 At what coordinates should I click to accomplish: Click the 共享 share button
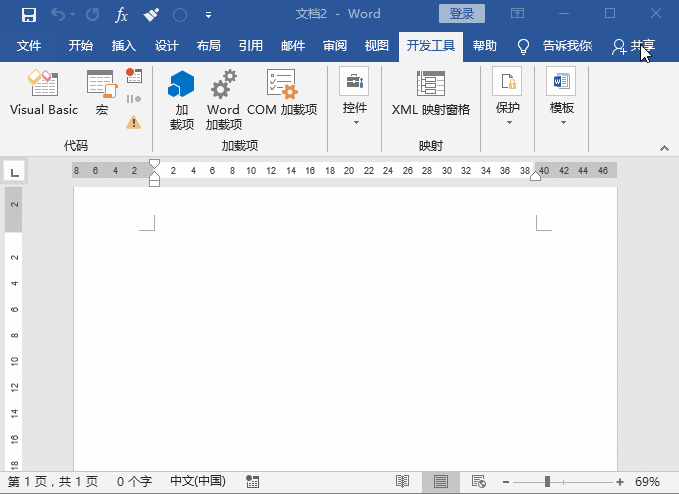[634, 46]
